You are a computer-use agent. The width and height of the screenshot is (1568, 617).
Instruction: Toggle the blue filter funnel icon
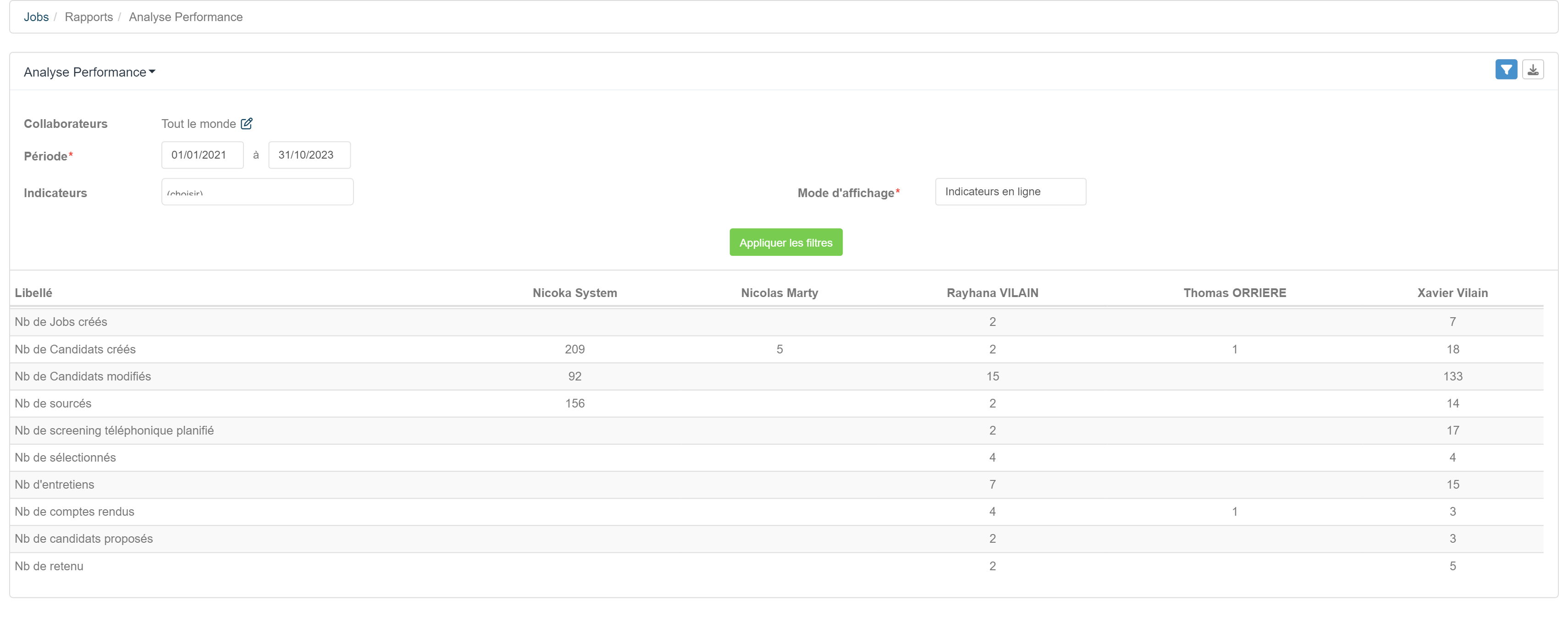point(1506,70)
